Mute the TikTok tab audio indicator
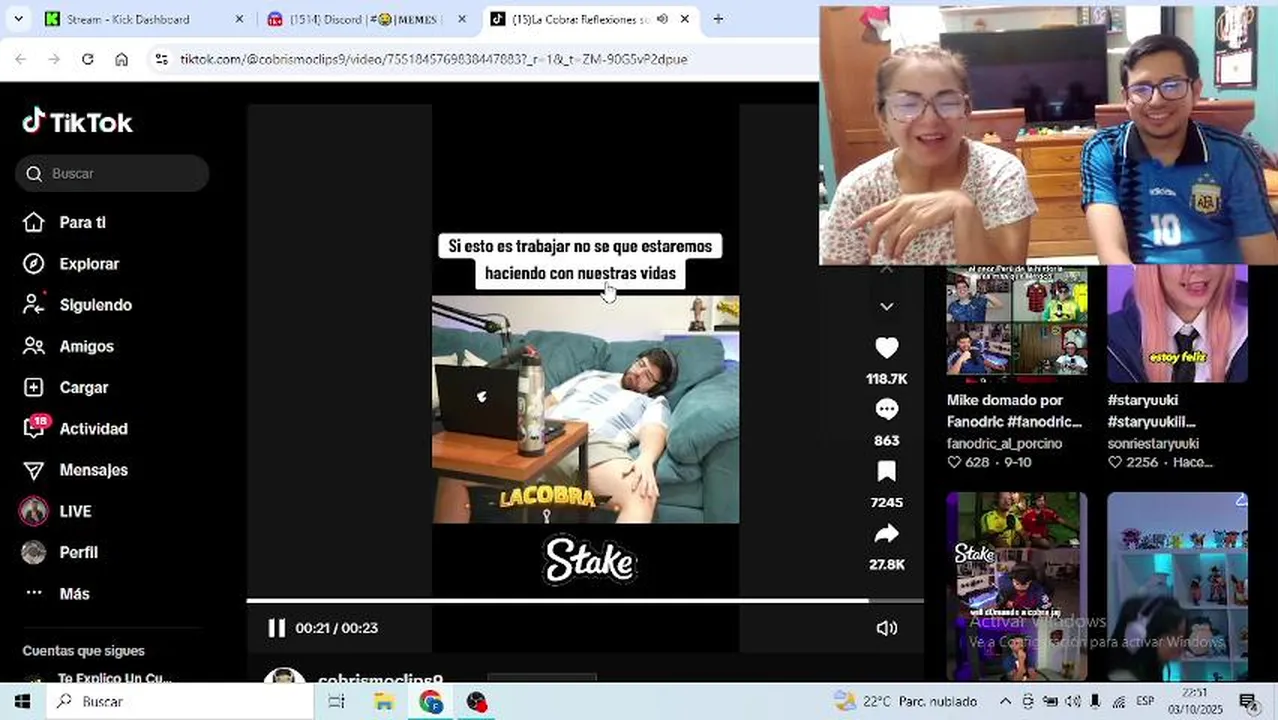Viewport: 1278px width, 720px height. coord(662,19)
